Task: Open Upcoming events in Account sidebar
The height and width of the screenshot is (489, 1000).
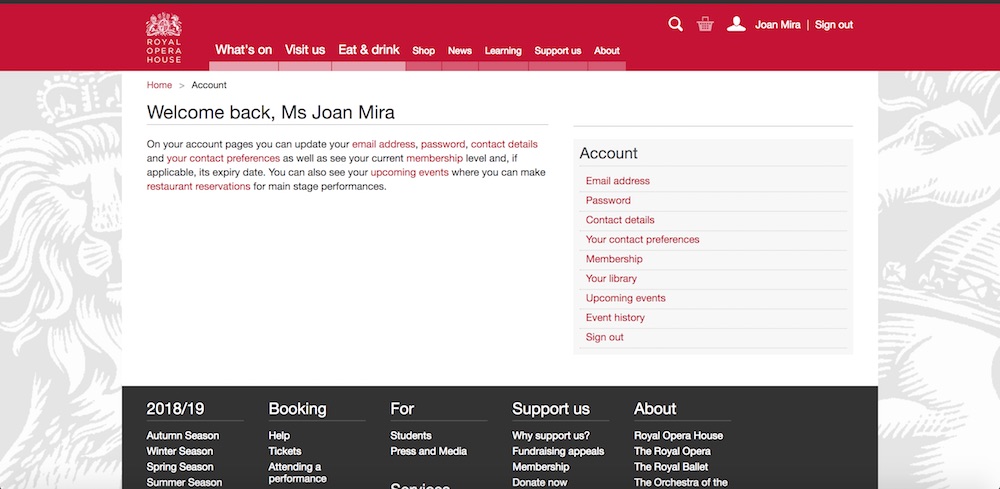Action: coord(626,298)
